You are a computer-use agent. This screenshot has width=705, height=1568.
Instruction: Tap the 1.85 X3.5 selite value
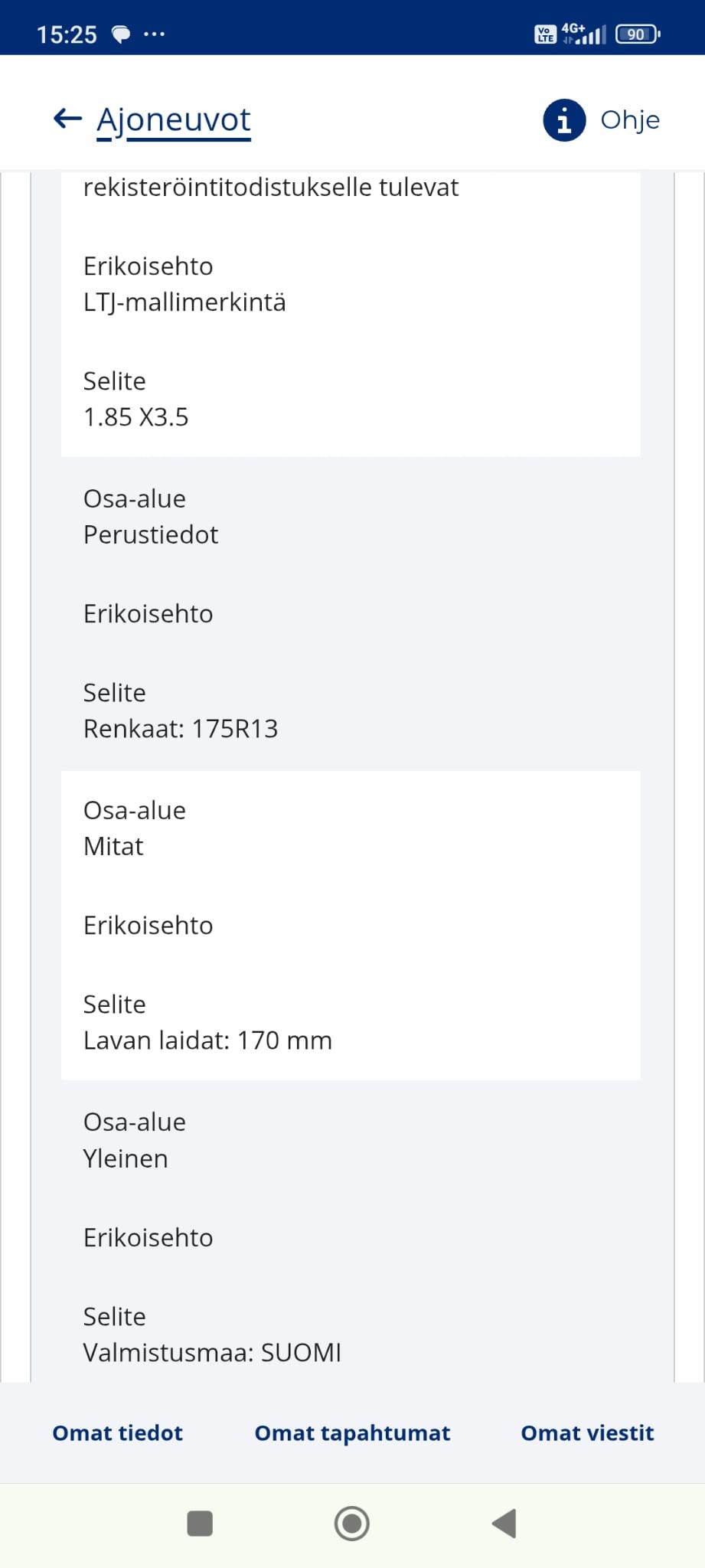pyautogui.click(x=135, y=417)
